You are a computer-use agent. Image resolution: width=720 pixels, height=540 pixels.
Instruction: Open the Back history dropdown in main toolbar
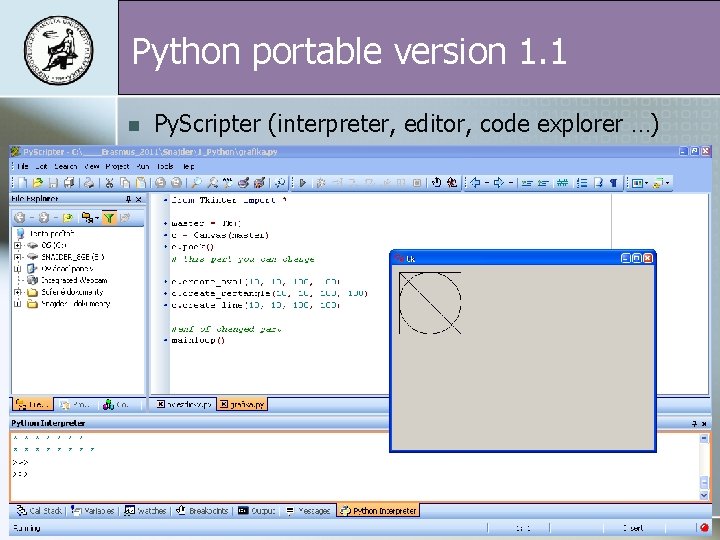click(487, 183)
